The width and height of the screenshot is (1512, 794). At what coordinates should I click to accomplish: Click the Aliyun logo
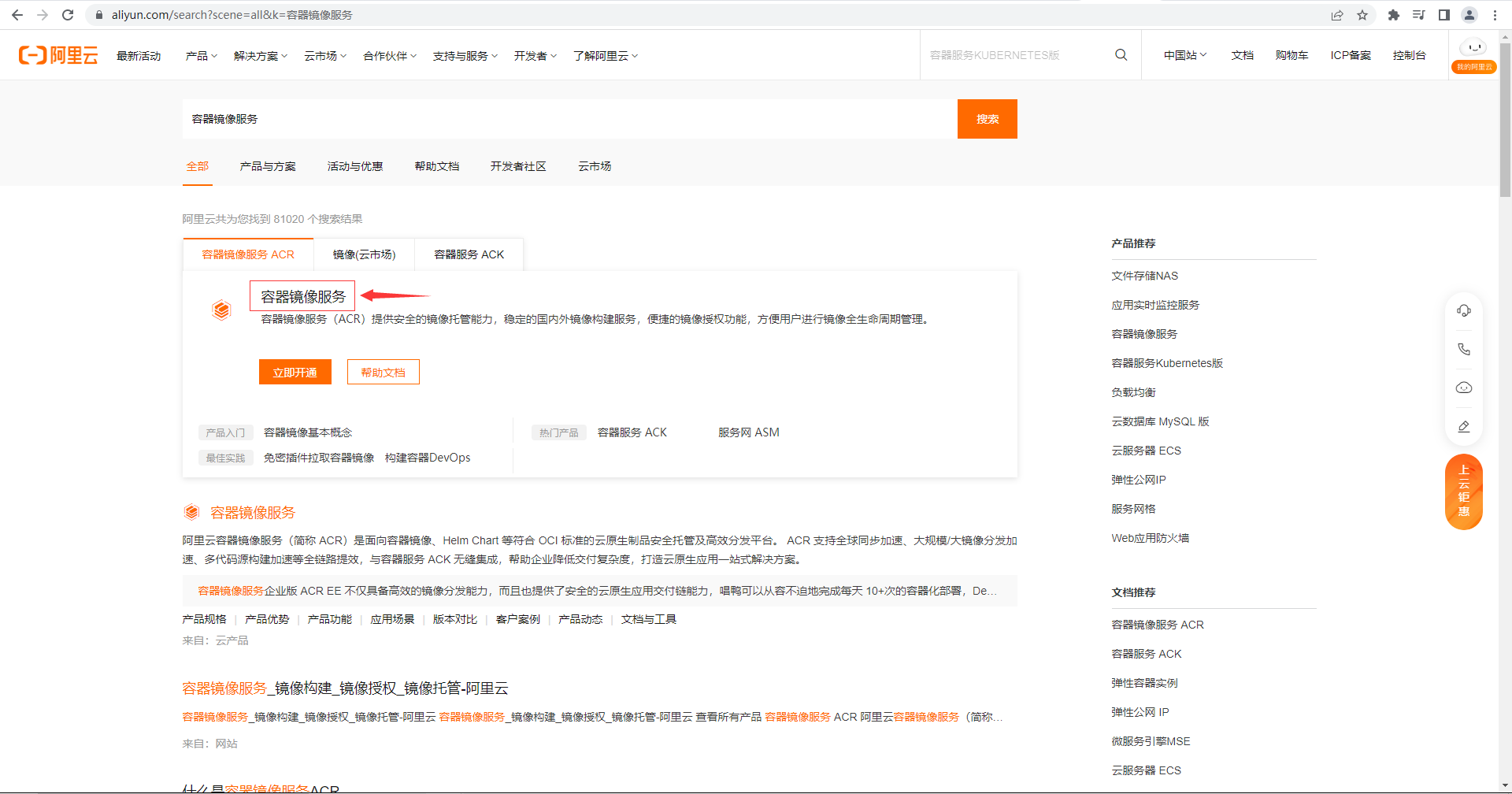(58, 55)
